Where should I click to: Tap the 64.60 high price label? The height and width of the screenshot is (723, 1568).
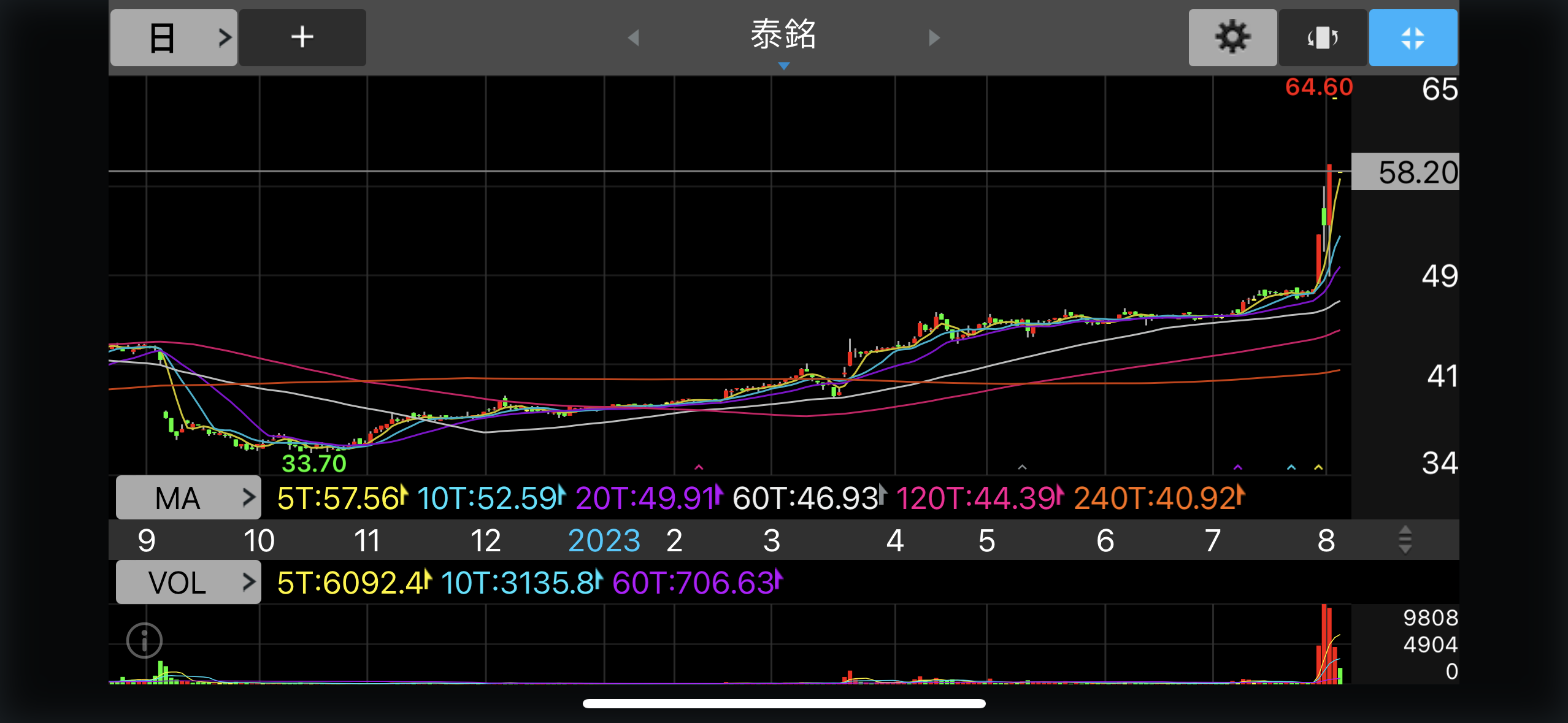[1319, 87]
